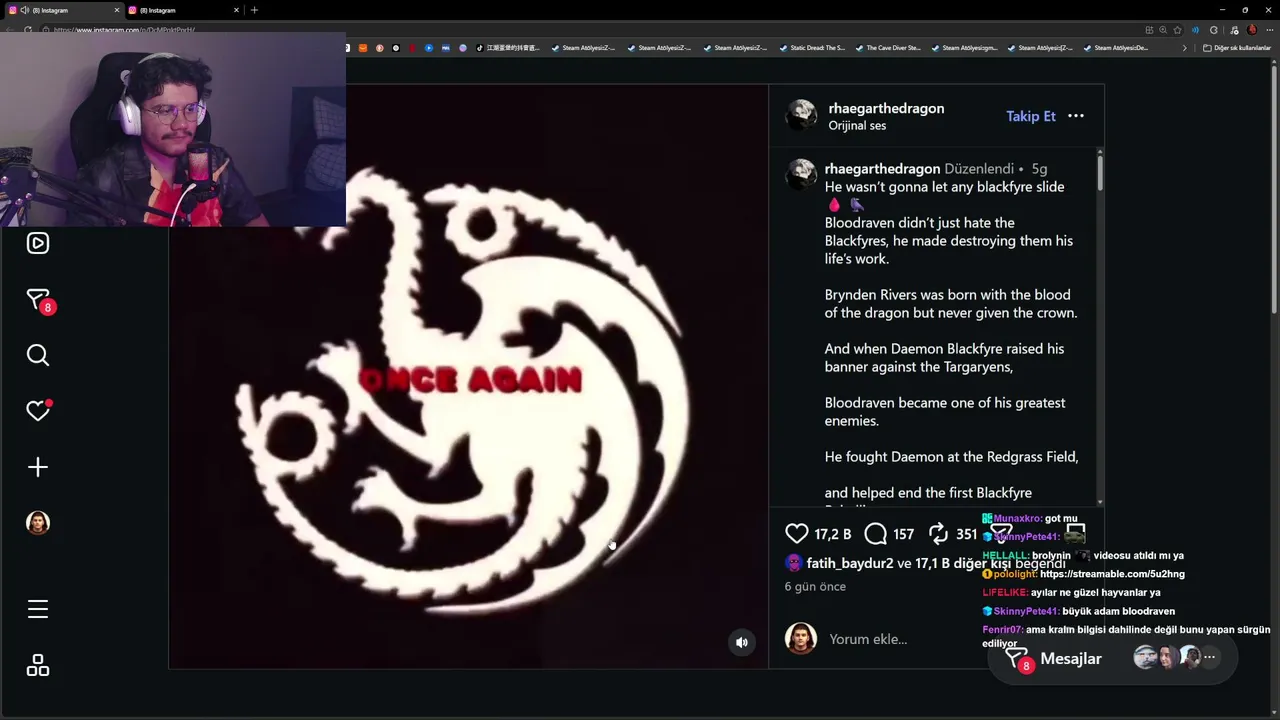Open the Meta apps grid icon
This screenshot has width=1280, height=720.
click(x=38, y=665)
